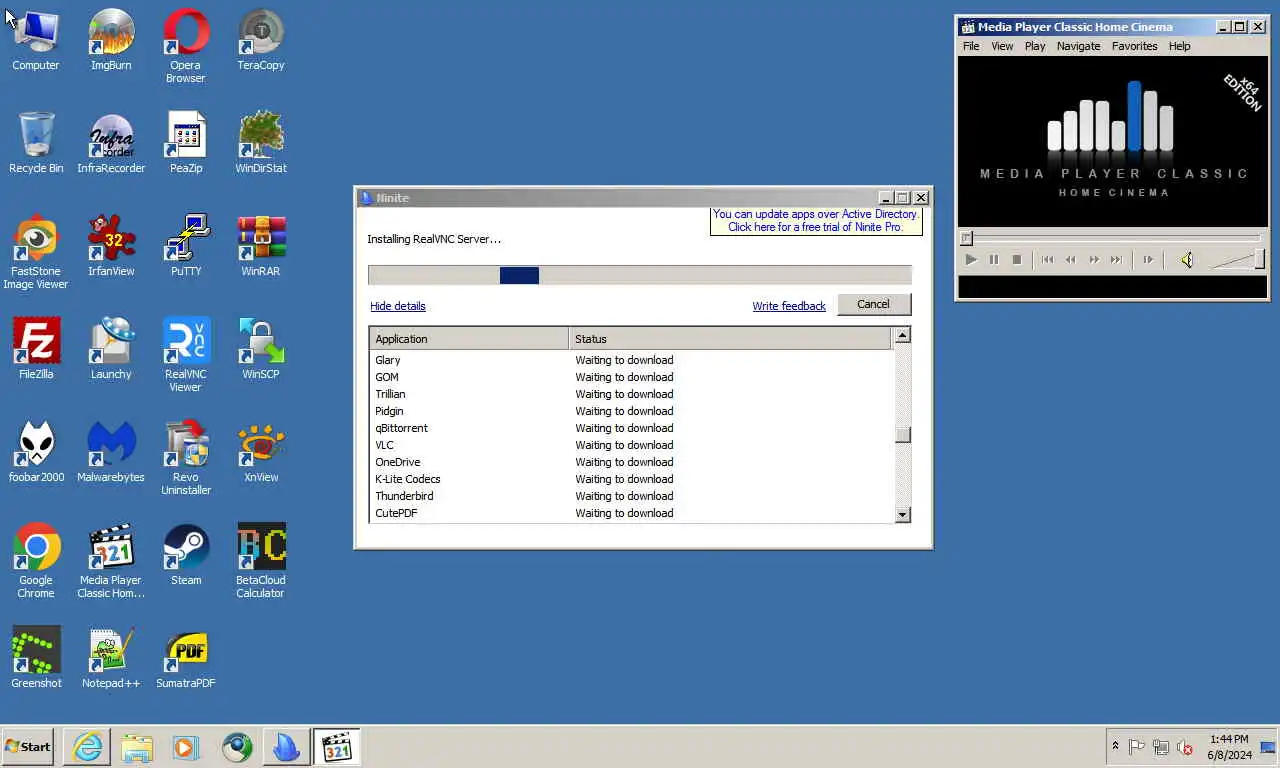
Task: Select the TeraCopy desktop icon
Action: [261, 40]
